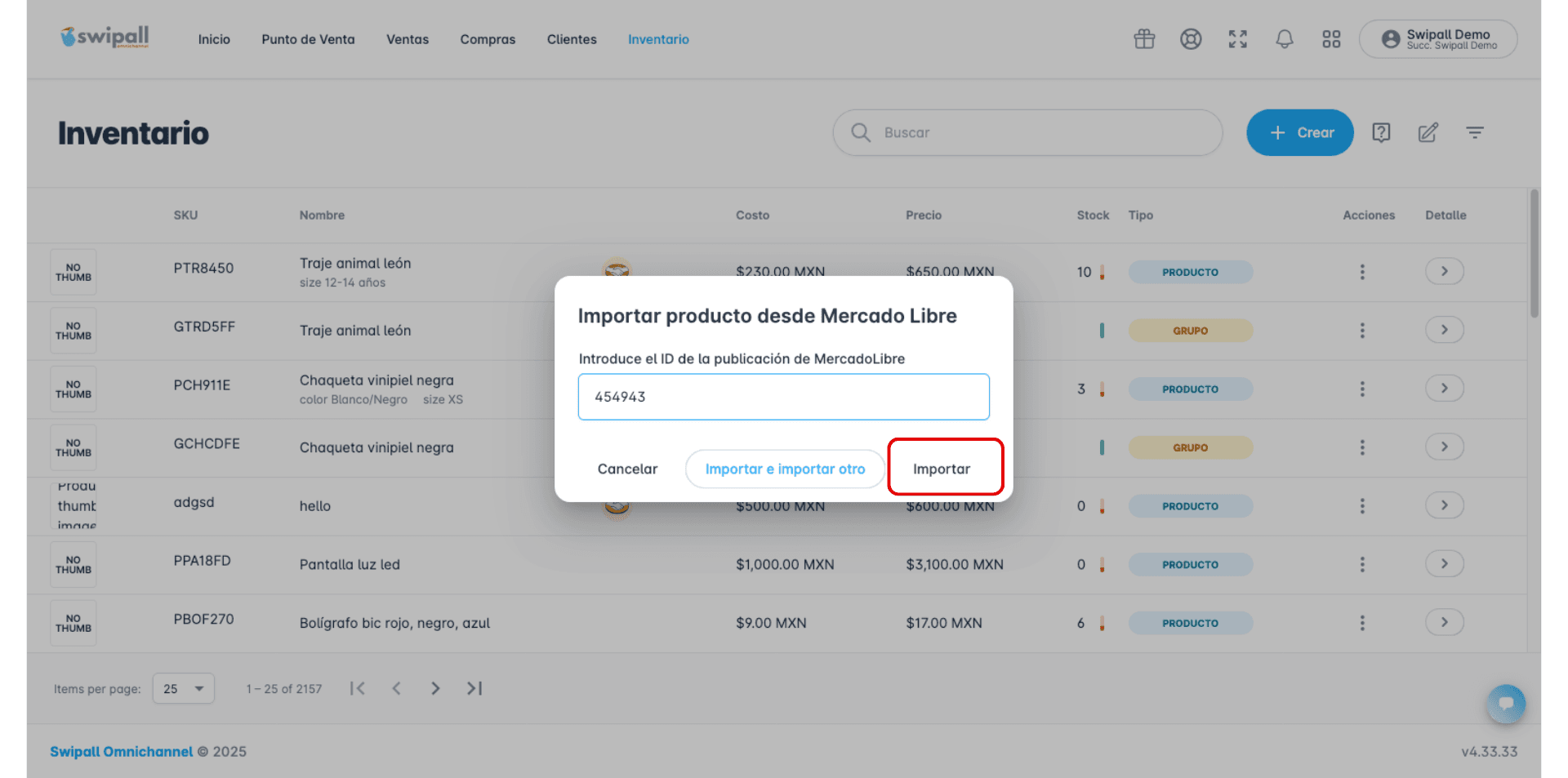Go to last page of results

(x=474, y=688)
